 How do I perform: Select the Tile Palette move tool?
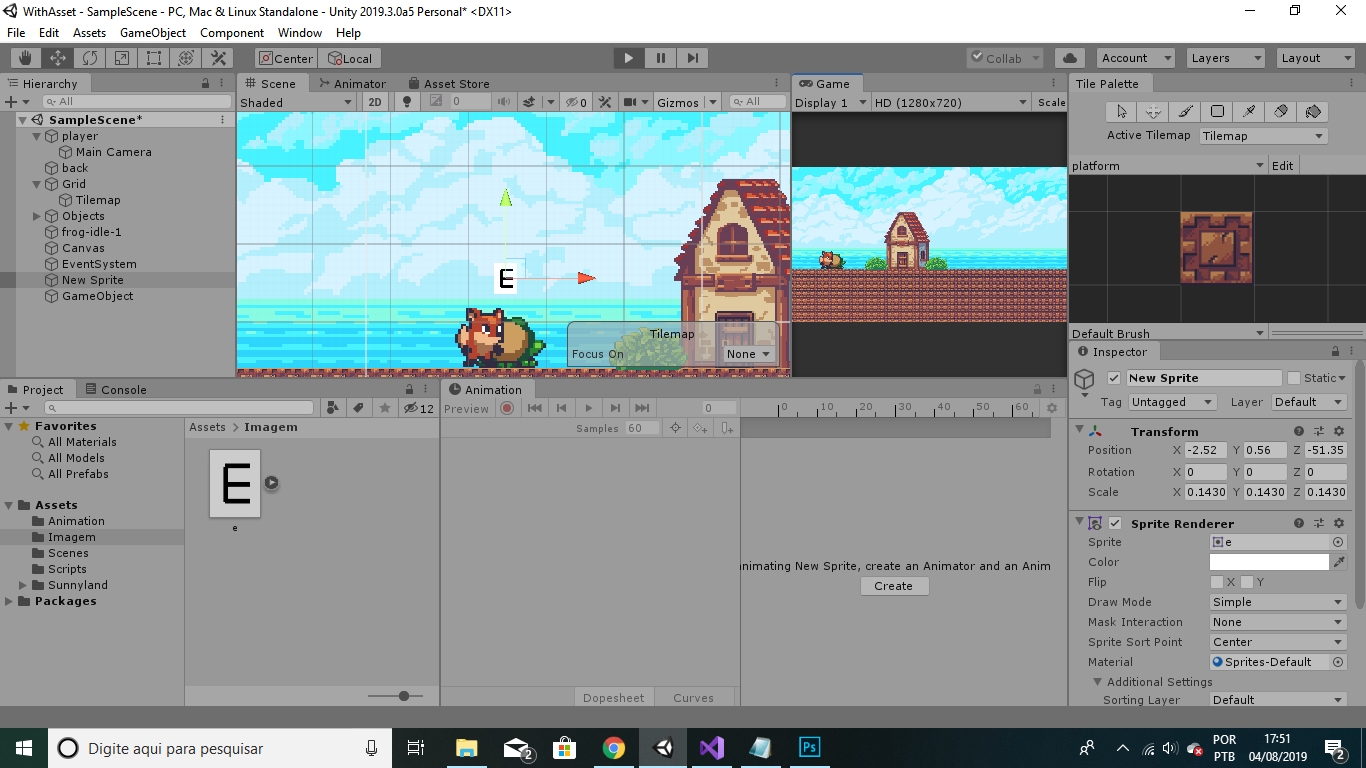click(1153, 111)
